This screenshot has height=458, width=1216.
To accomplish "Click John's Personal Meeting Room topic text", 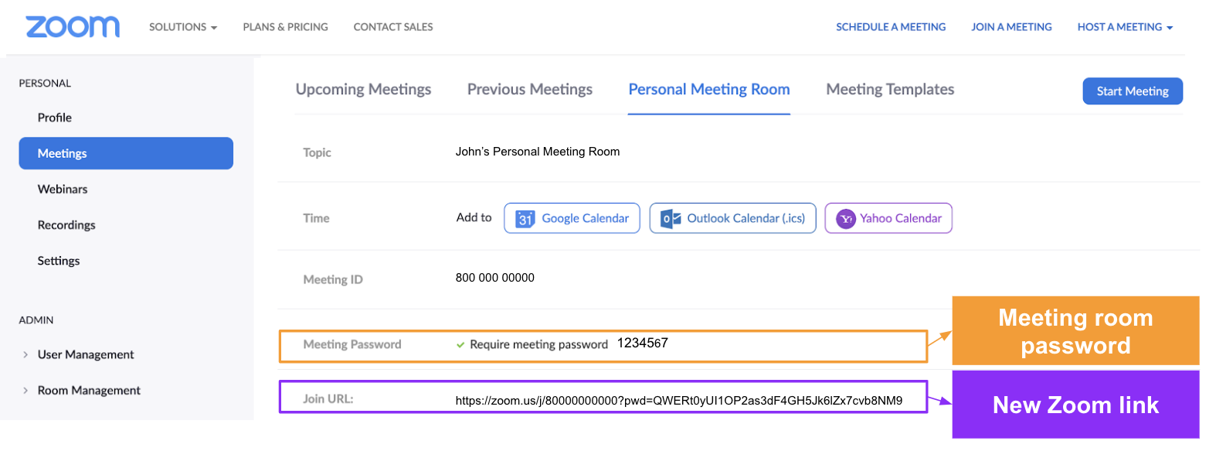I will coord(537,152).
